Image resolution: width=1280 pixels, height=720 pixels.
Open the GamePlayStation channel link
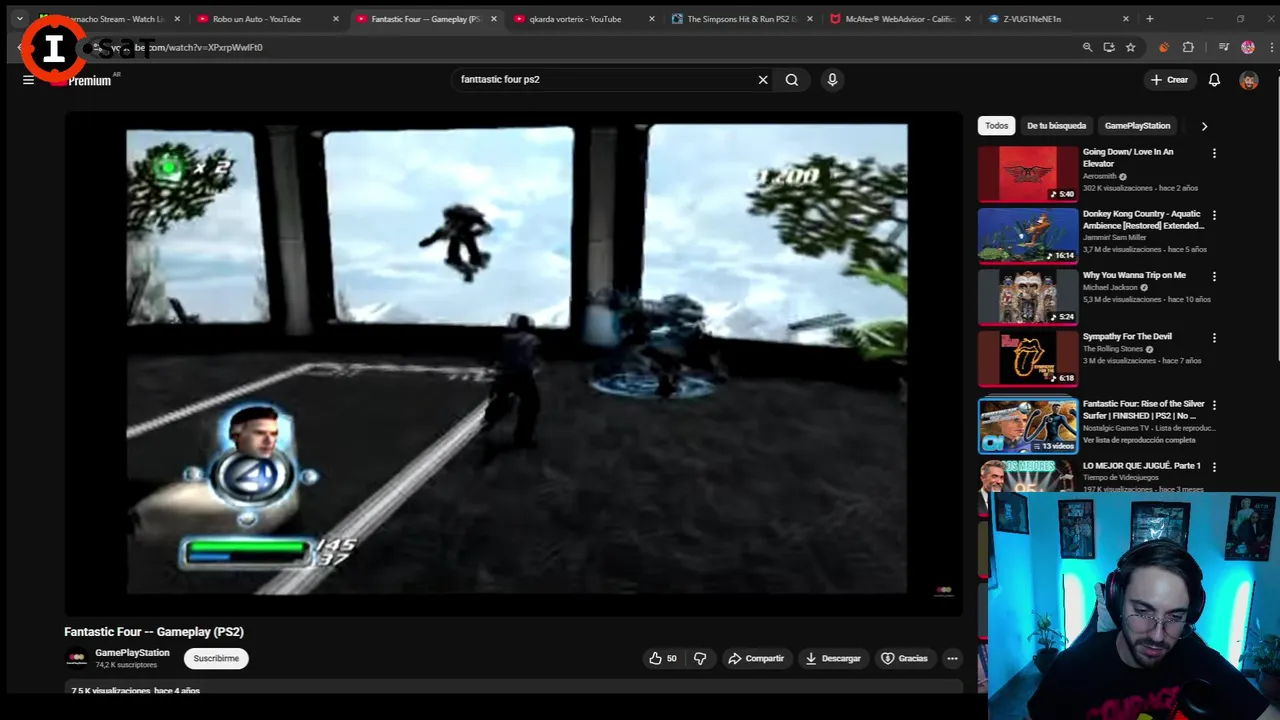[x=132, y=653]
